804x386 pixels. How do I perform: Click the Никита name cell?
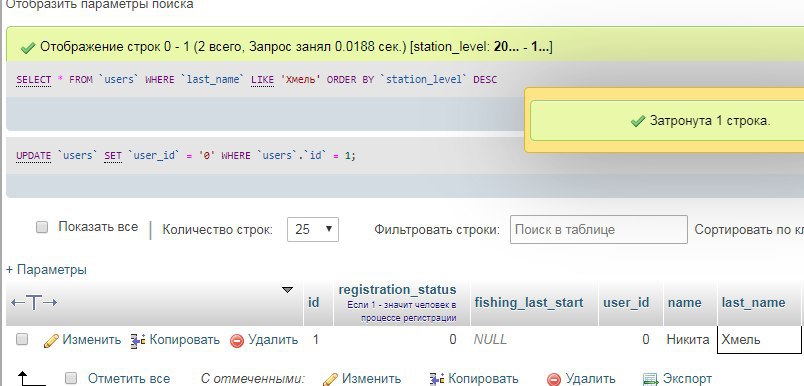coord(688,339)
